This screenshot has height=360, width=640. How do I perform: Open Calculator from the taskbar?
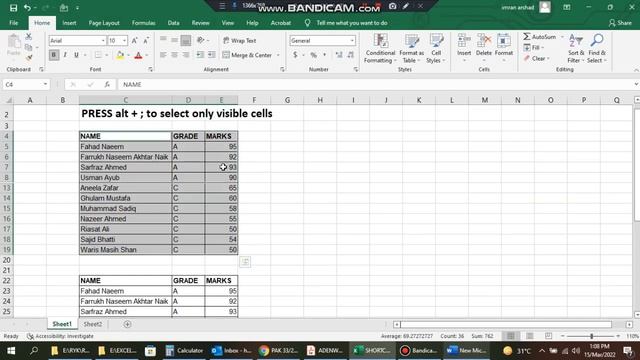[x=184, y=351]
